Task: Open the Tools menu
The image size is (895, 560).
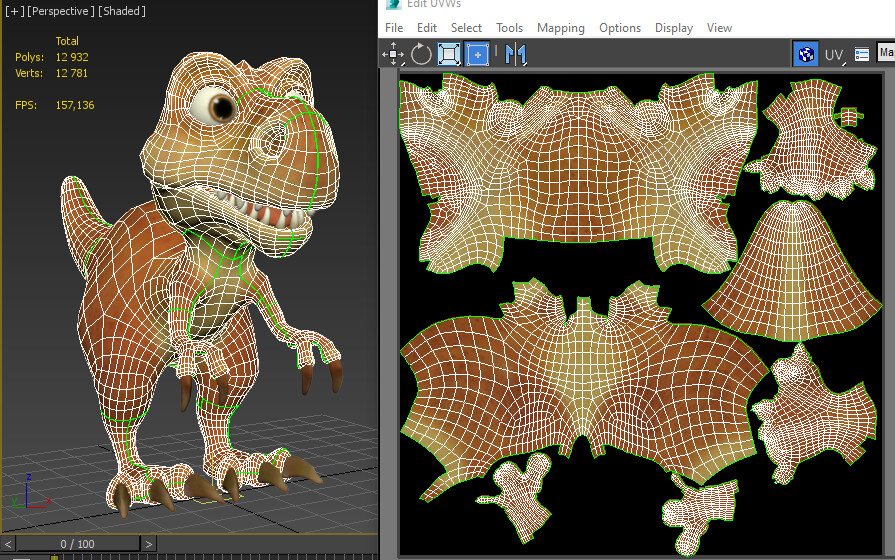Action: (509, 28)
